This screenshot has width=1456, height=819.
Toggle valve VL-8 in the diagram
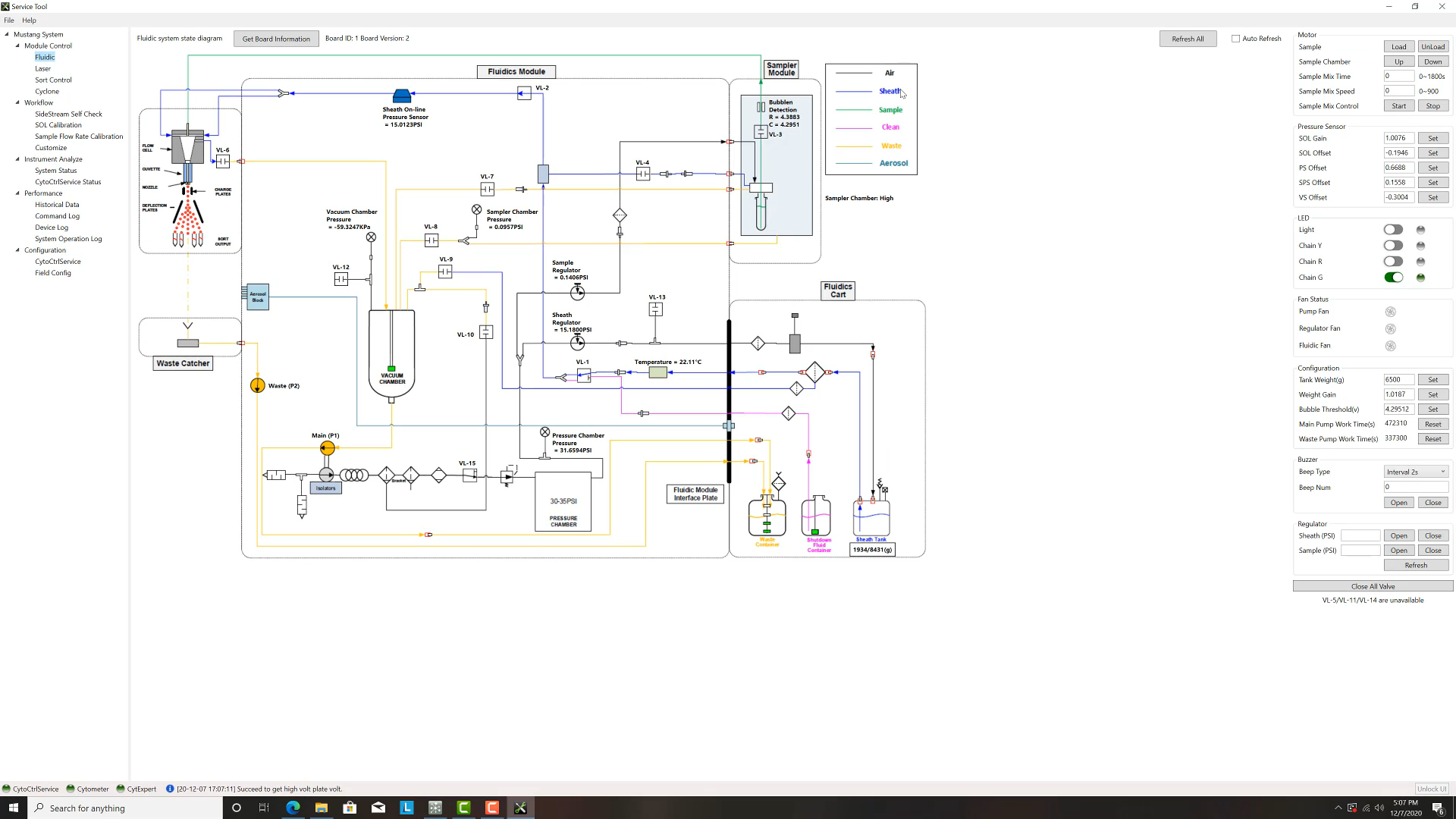[431, 240]
